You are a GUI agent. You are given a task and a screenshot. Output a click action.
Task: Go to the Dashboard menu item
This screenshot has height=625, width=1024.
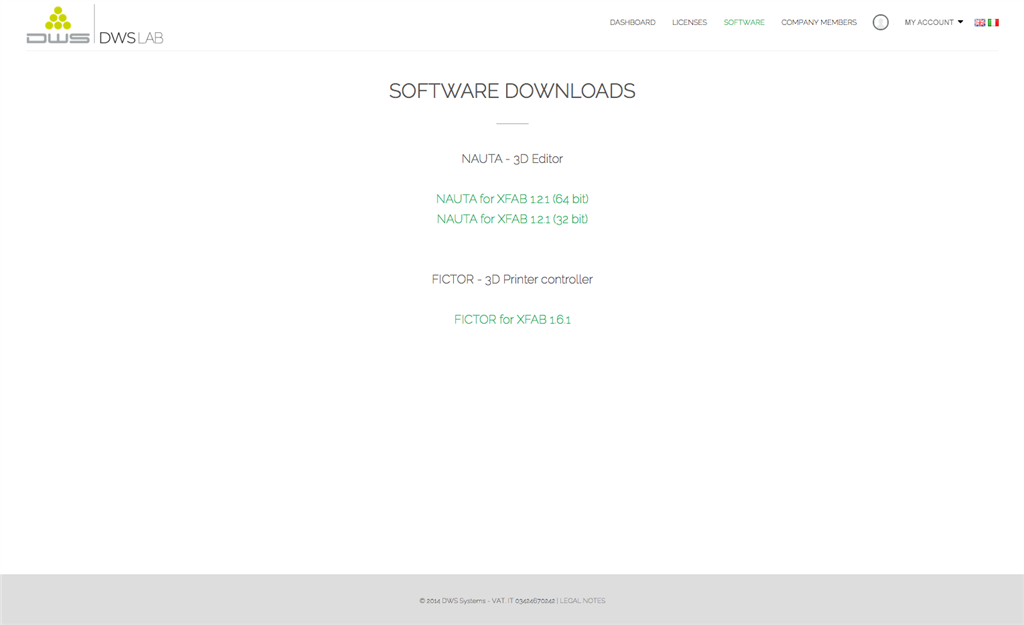pyautogui.click(x=632, y=22)
